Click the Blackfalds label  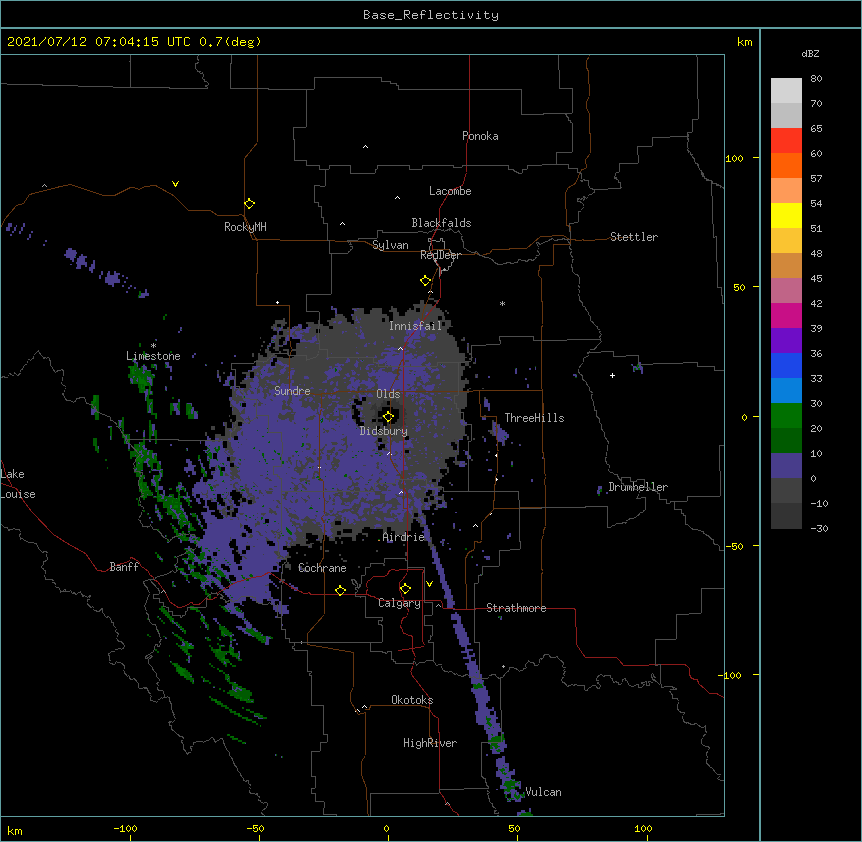click(x=441, y=223)
